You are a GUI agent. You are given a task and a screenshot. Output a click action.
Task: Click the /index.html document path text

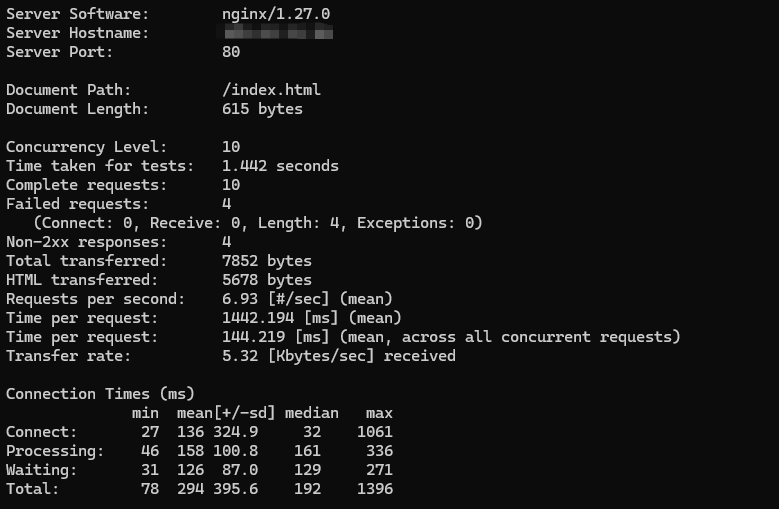coord(271,90)
